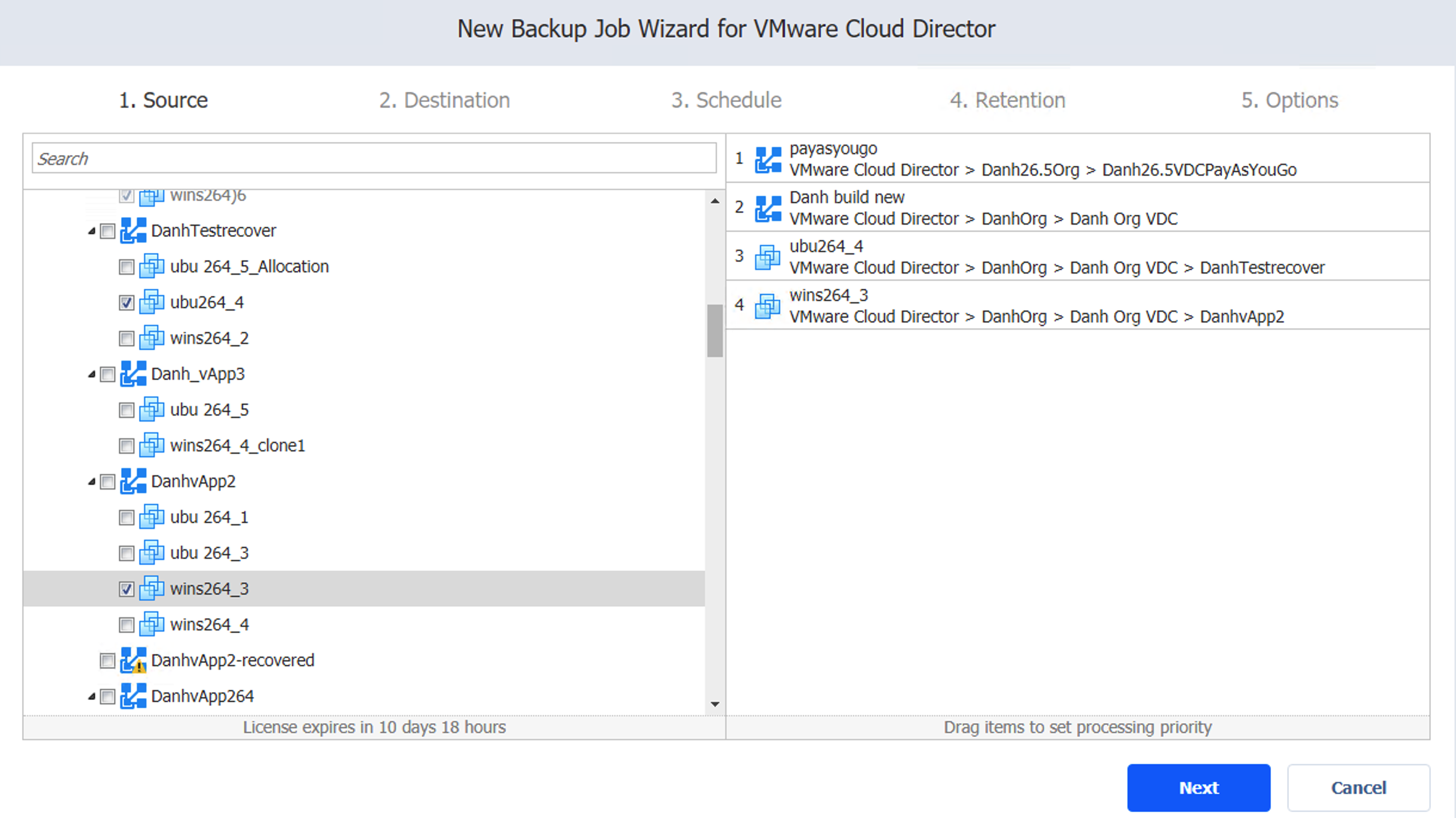
Task: Uncheck the wins264_3 checkbox
Action: (x=127, y=589)
